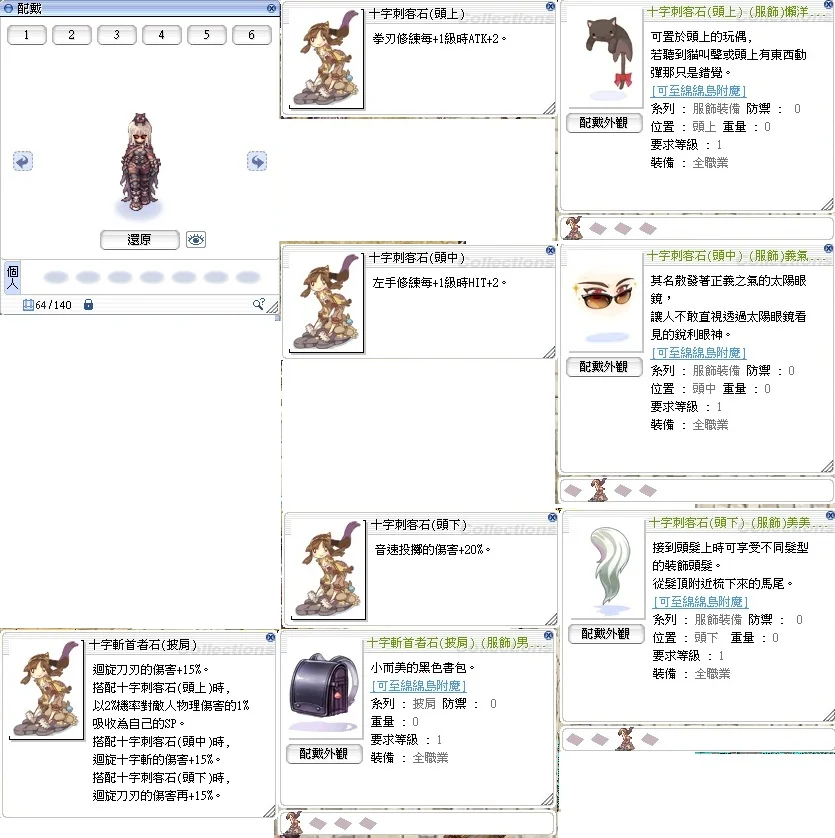The image size is (835, 838).
Task: Click the title "十字刺客石(頭上)" of the description window
Action: coord(417,14)
